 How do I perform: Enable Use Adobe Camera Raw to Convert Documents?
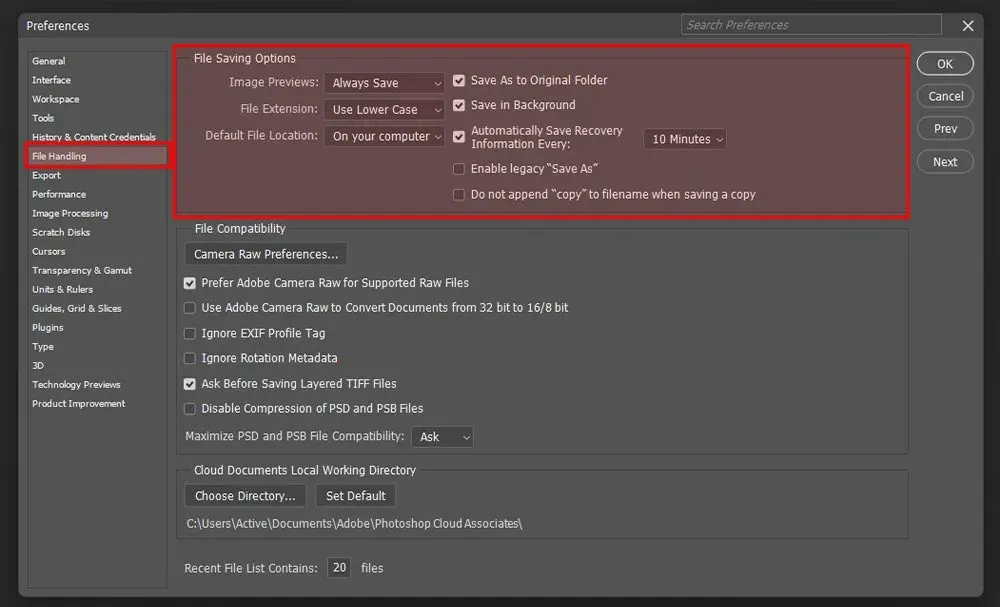pyautogui.click(x=189, y=308)
